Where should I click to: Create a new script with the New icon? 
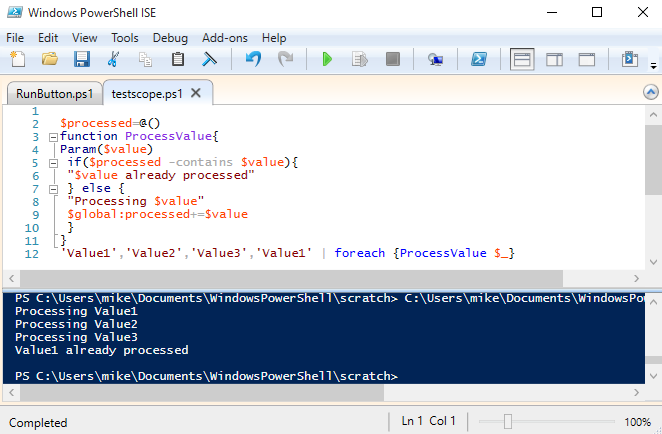pyautogui.click(x=17, y=59)
